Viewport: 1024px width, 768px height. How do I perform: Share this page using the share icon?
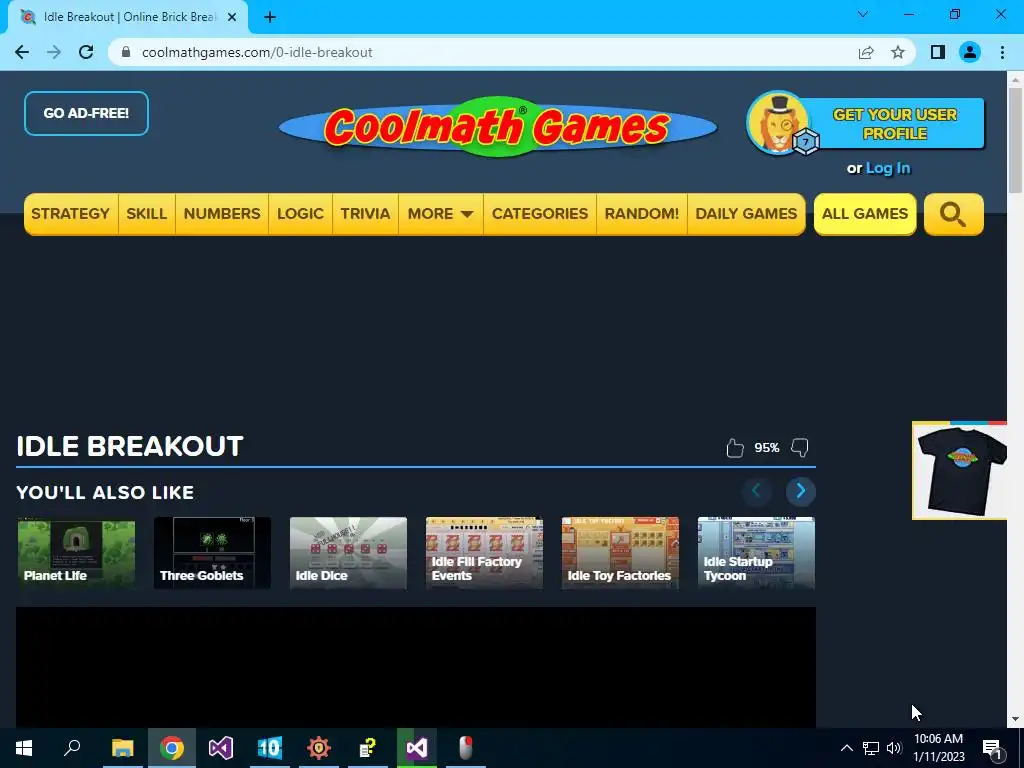pos(866,52)
